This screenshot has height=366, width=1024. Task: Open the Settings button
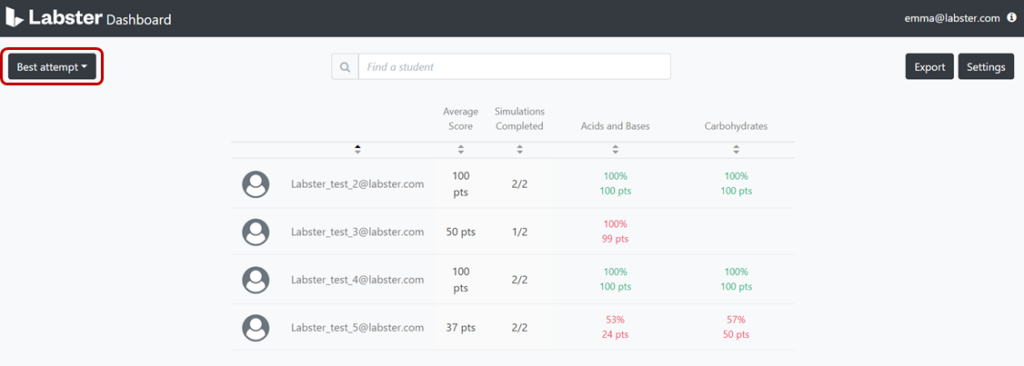coord(985,67)
